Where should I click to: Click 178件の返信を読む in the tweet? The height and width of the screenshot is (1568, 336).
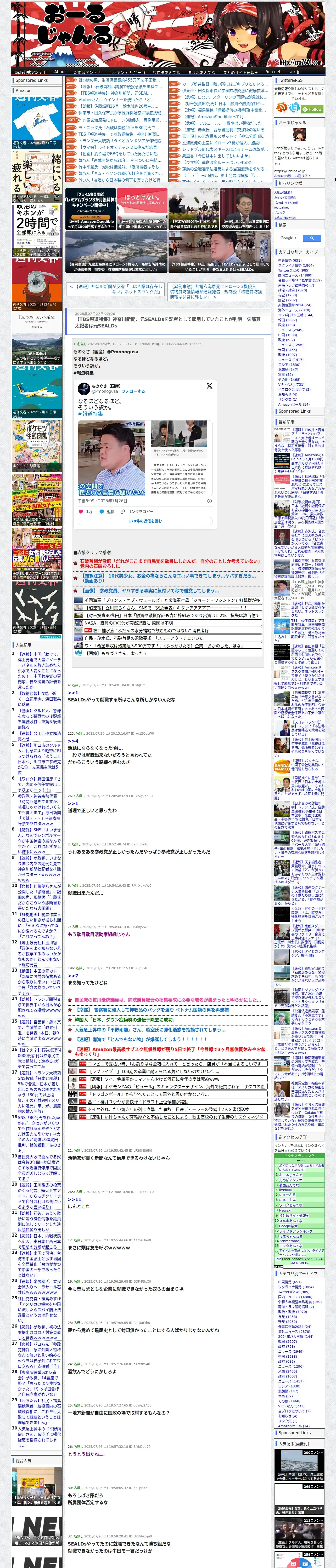pos(145,521)
